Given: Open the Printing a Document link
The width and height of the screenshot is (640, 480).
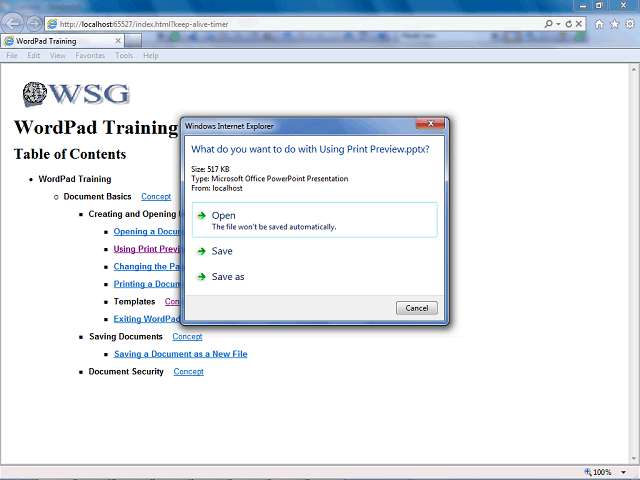Looking at the screenshot, I should coord(147,284).
